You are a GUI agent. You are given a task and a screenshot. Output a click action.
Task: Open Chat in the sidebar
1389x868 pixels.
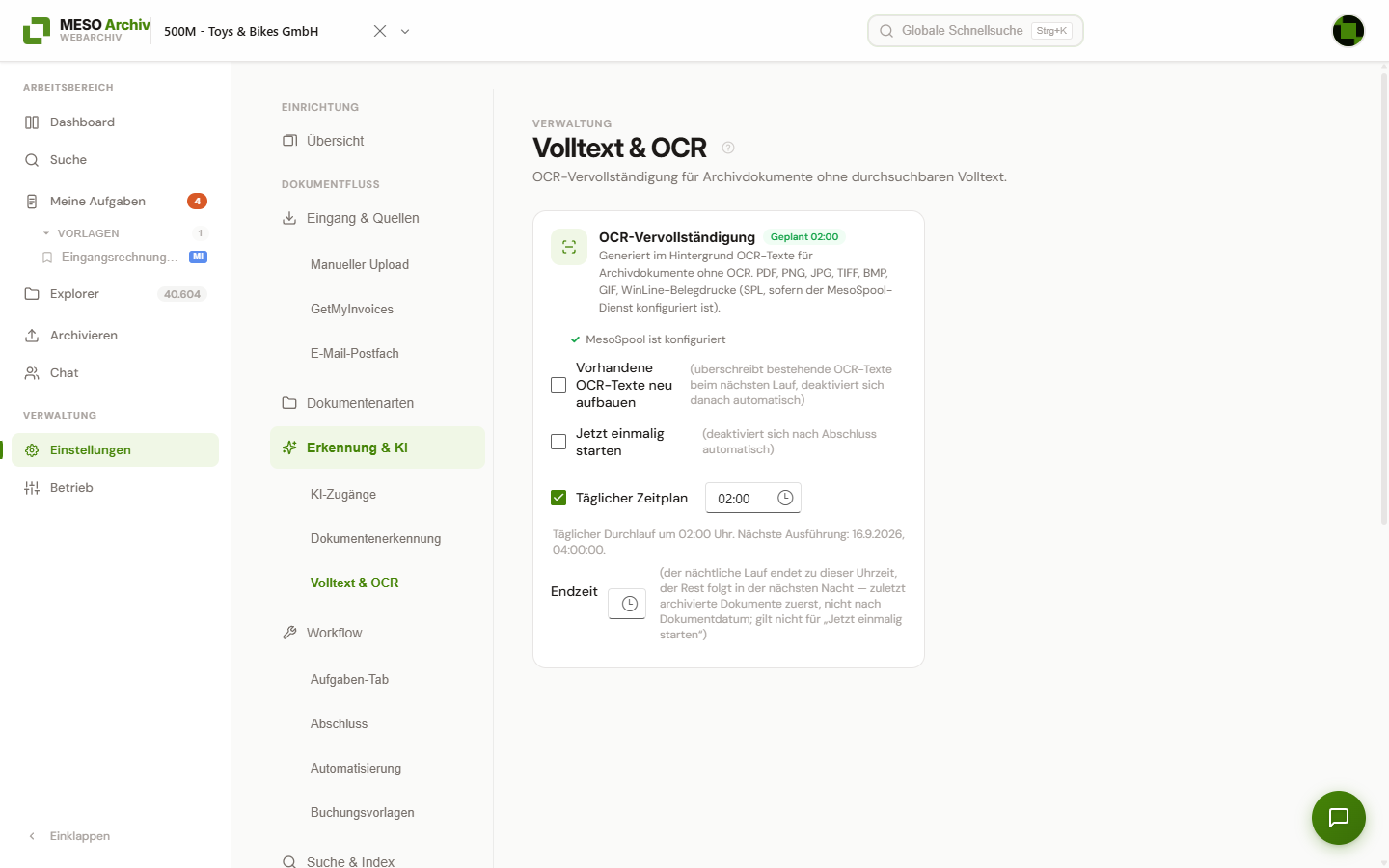pos(116,373)
